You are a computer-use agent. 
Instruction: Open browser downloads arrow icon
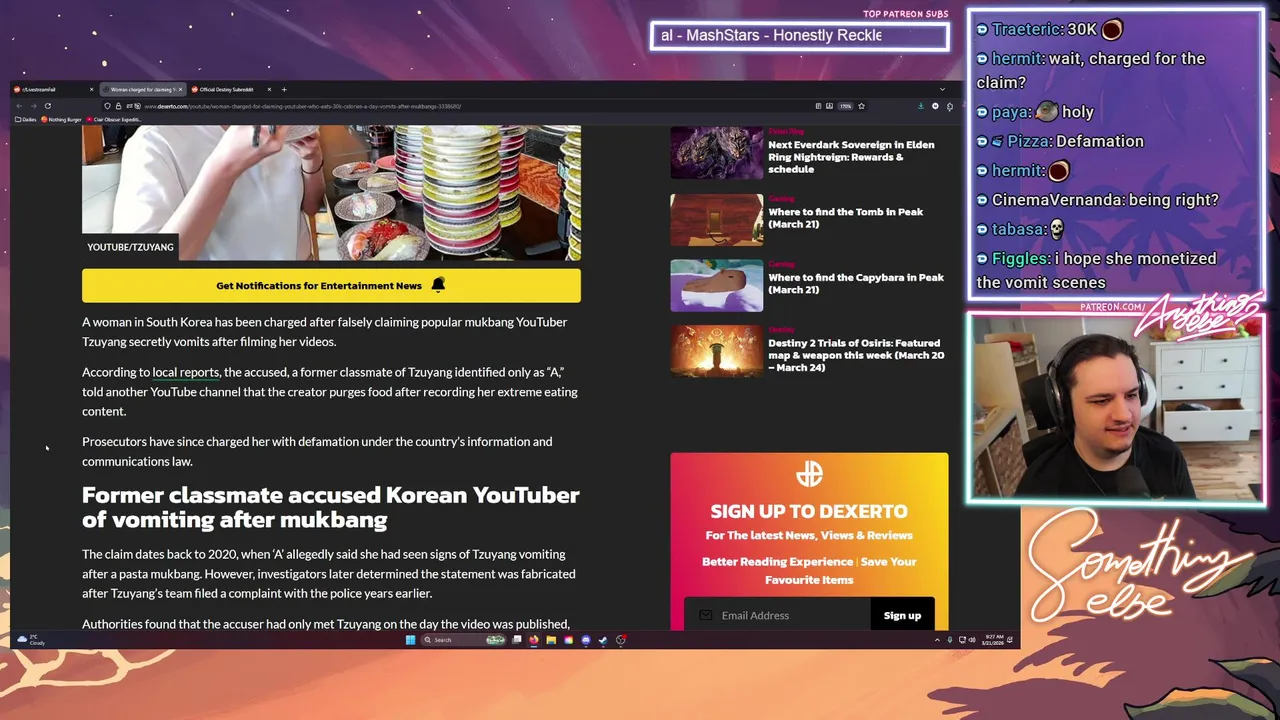pyautogui.click(x=921, y=106)
